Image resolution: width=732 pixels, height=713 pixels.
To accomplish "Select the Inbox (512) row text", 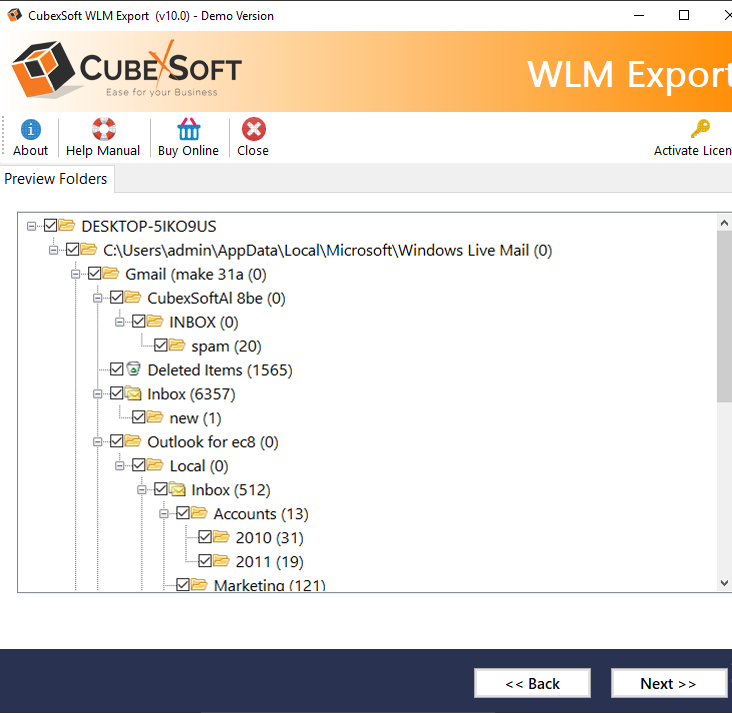I will (x=231, y=490).
